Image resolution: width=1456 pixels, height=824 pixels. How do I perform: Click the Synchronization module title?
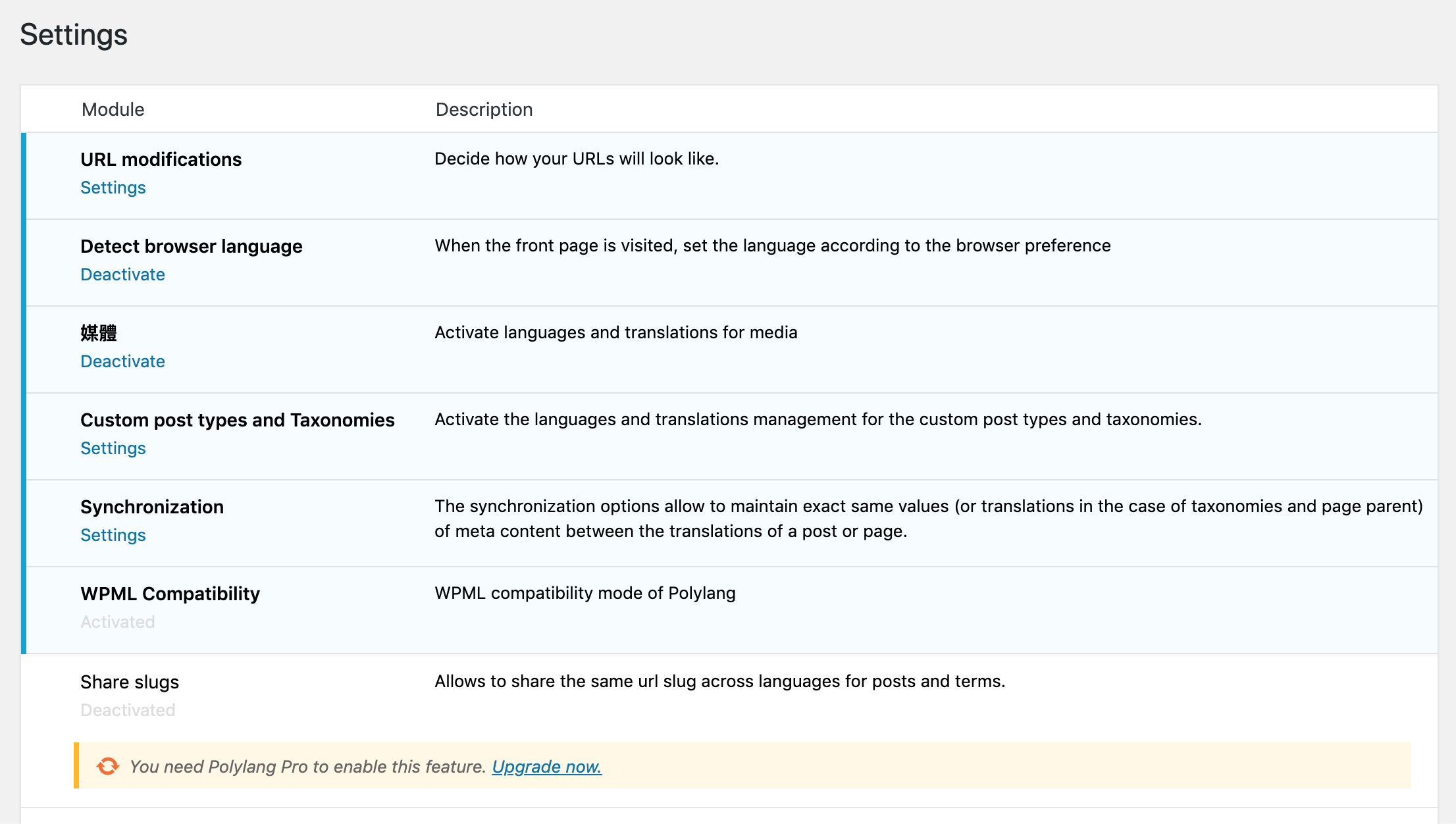point(151,507)
